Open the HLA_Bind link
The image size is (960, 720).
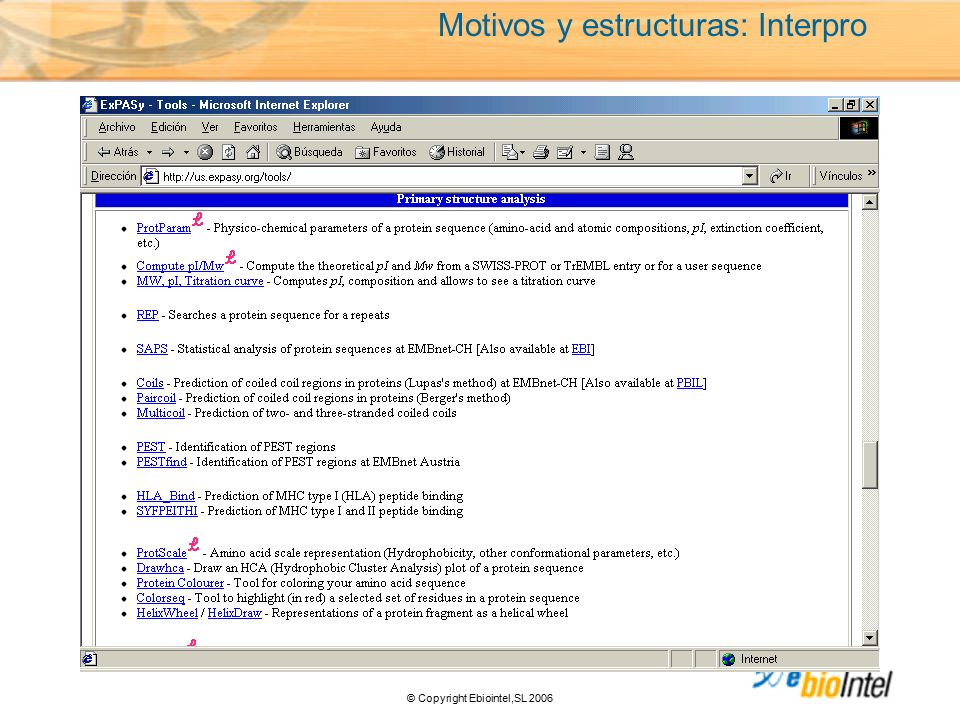click(165, 496)
